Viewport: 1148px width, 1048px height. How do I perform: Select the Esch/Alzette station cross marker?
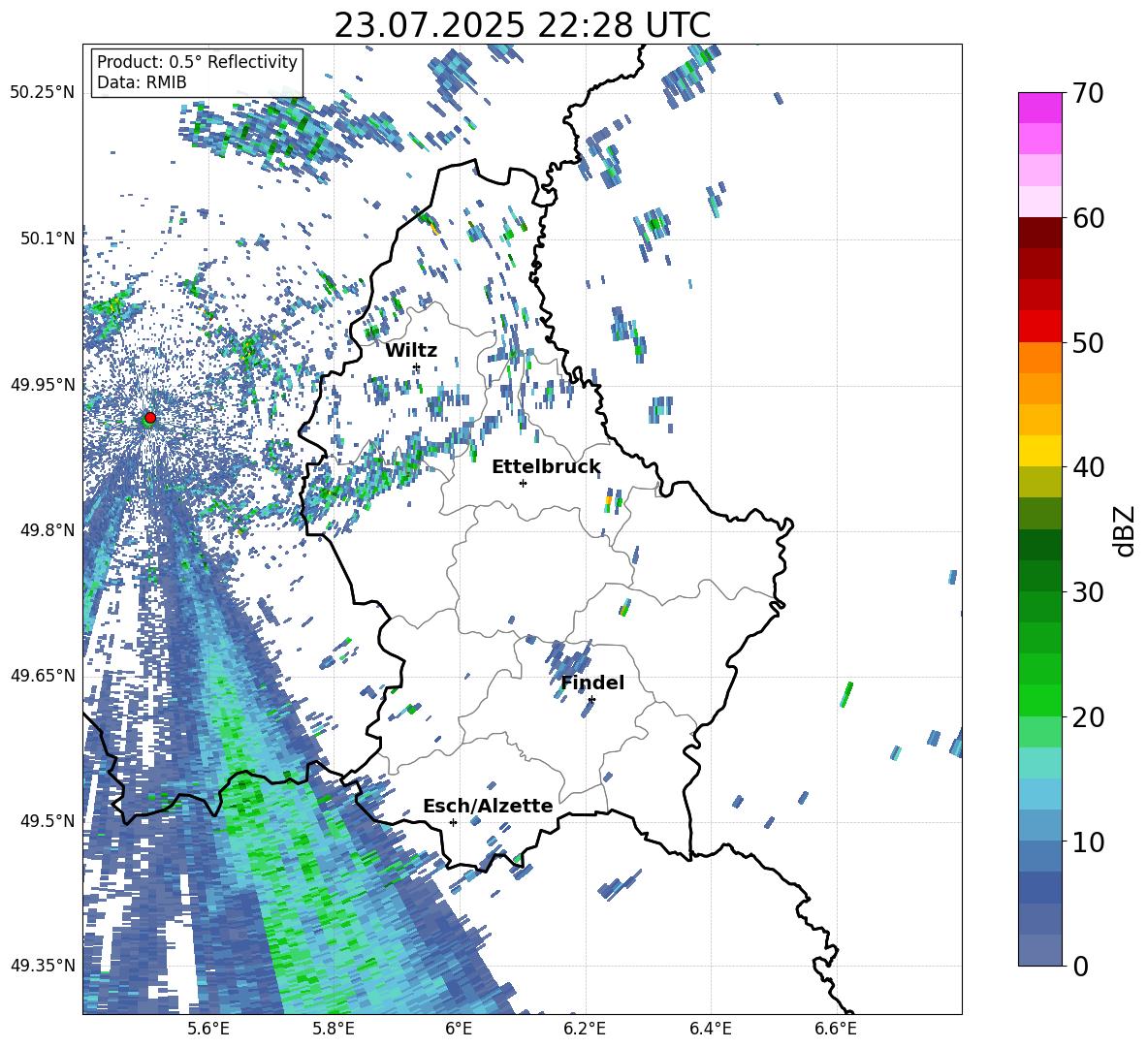pos(453,822)
